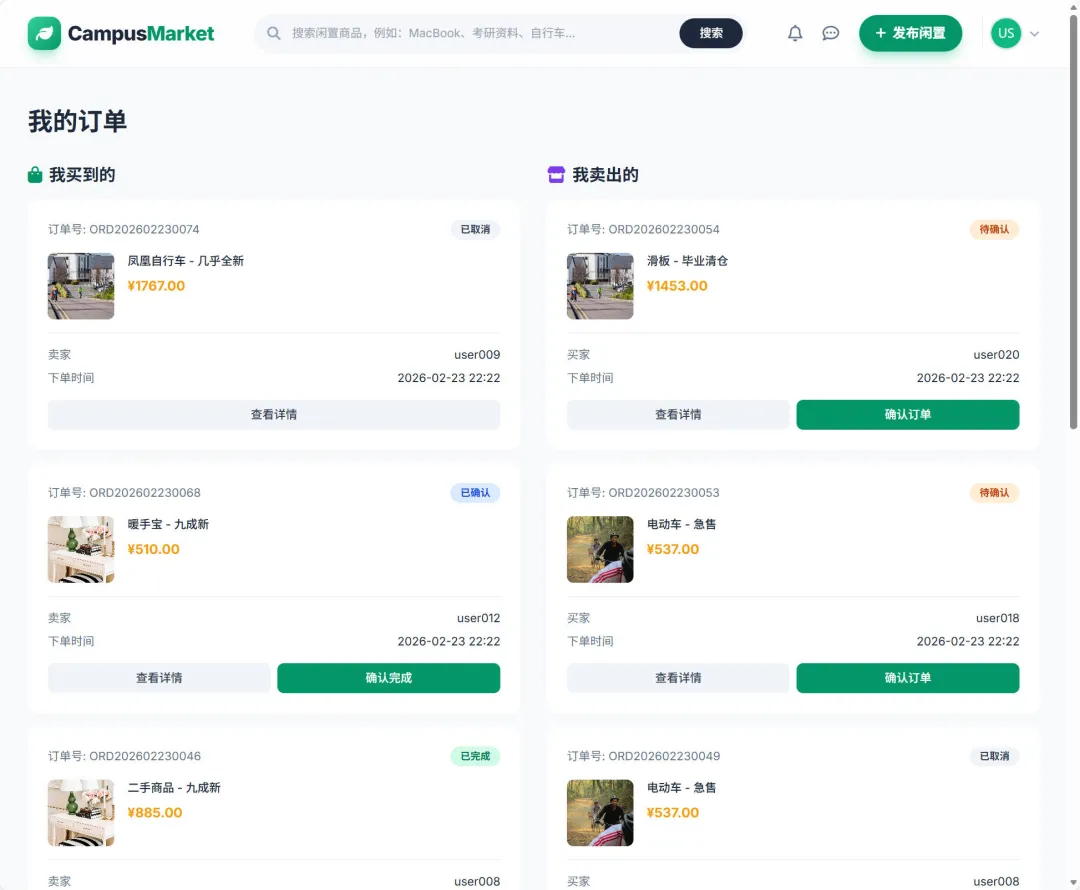Open the 二手商品 product thumbnail
This screenshot has height=890, width=1080.
(81, 813)
